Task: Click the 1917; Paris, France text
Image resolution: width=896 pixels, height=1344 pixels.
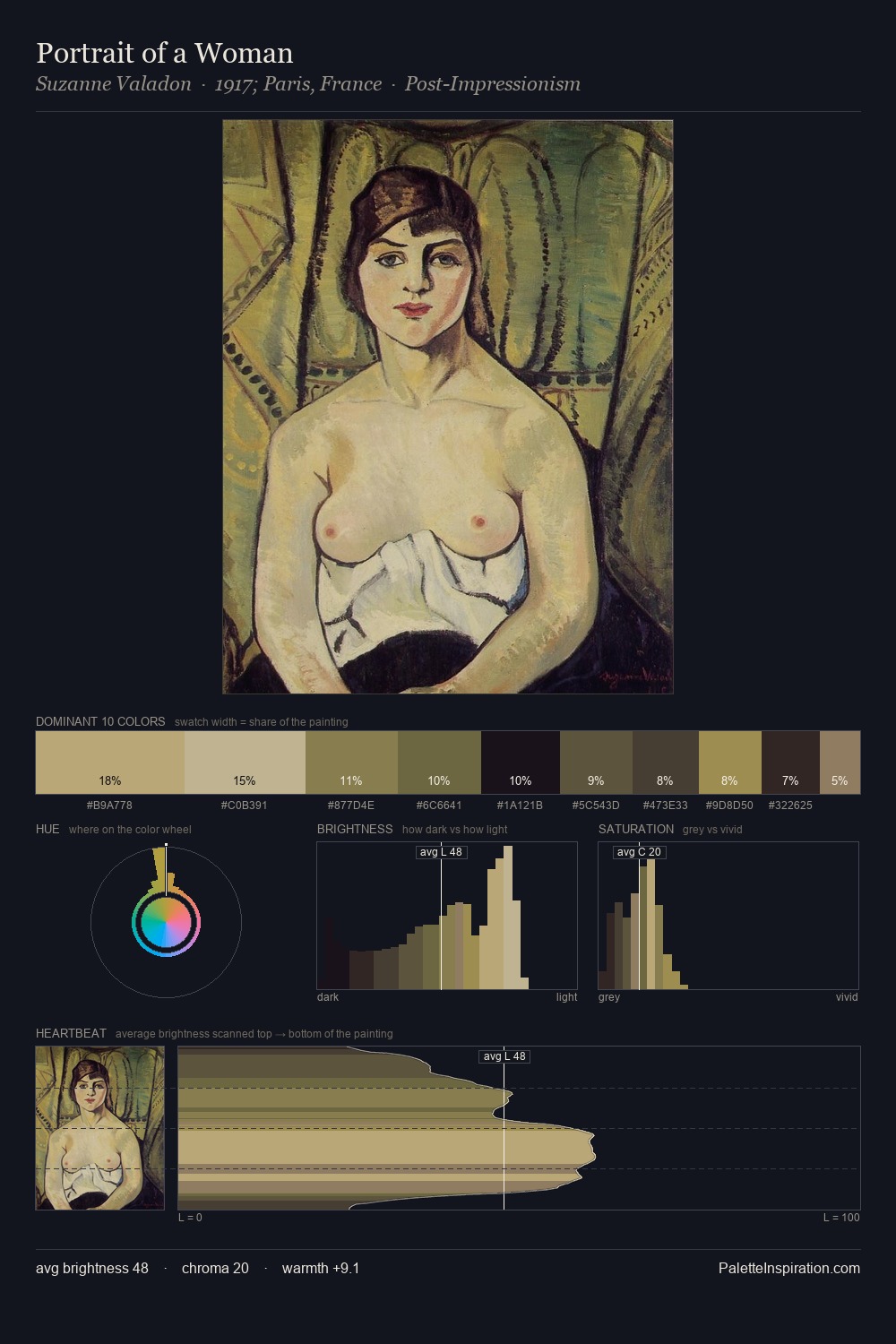Action: click(298, 84)
